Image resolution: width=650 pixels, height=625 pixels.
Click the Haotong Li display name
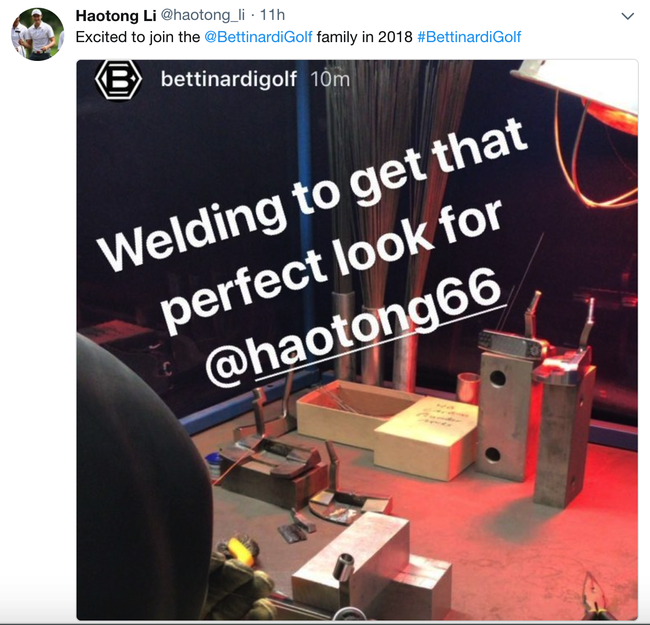point(116,16)
